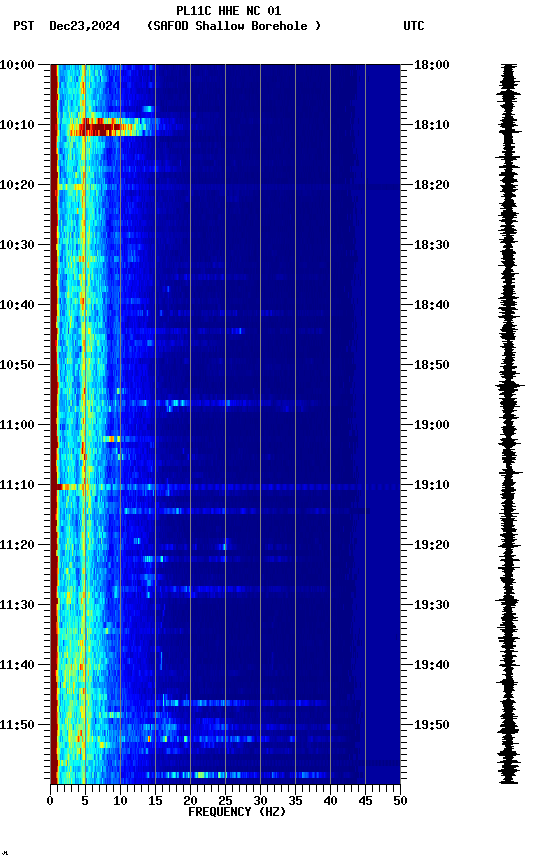Click the FREQUENCY (HZ) axis label
Viewport: 552px width, 864px height.
(237, 813)
